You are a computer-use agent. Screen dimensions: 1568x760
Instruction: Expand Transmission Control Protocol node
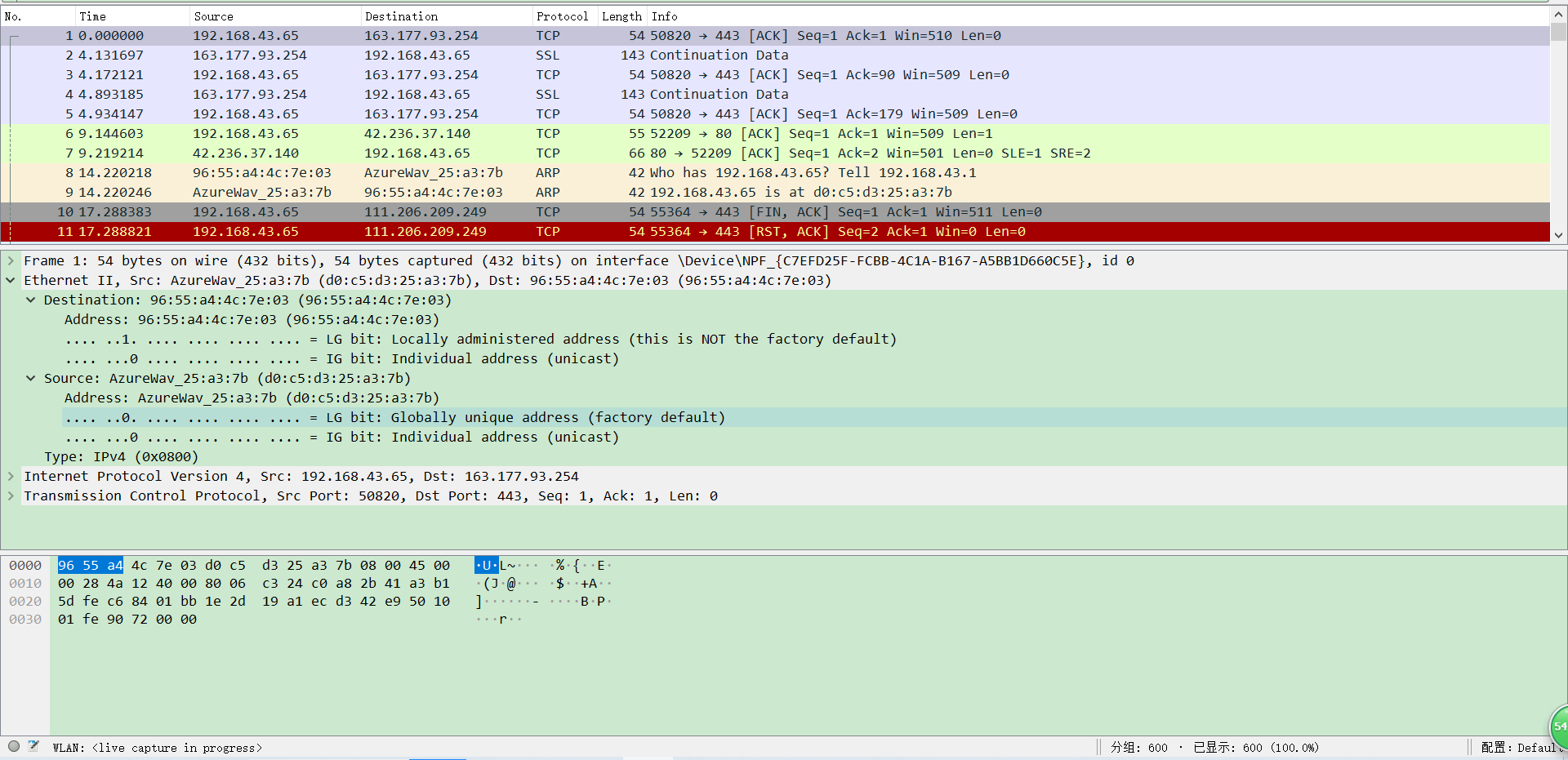(x=11, y=496)
